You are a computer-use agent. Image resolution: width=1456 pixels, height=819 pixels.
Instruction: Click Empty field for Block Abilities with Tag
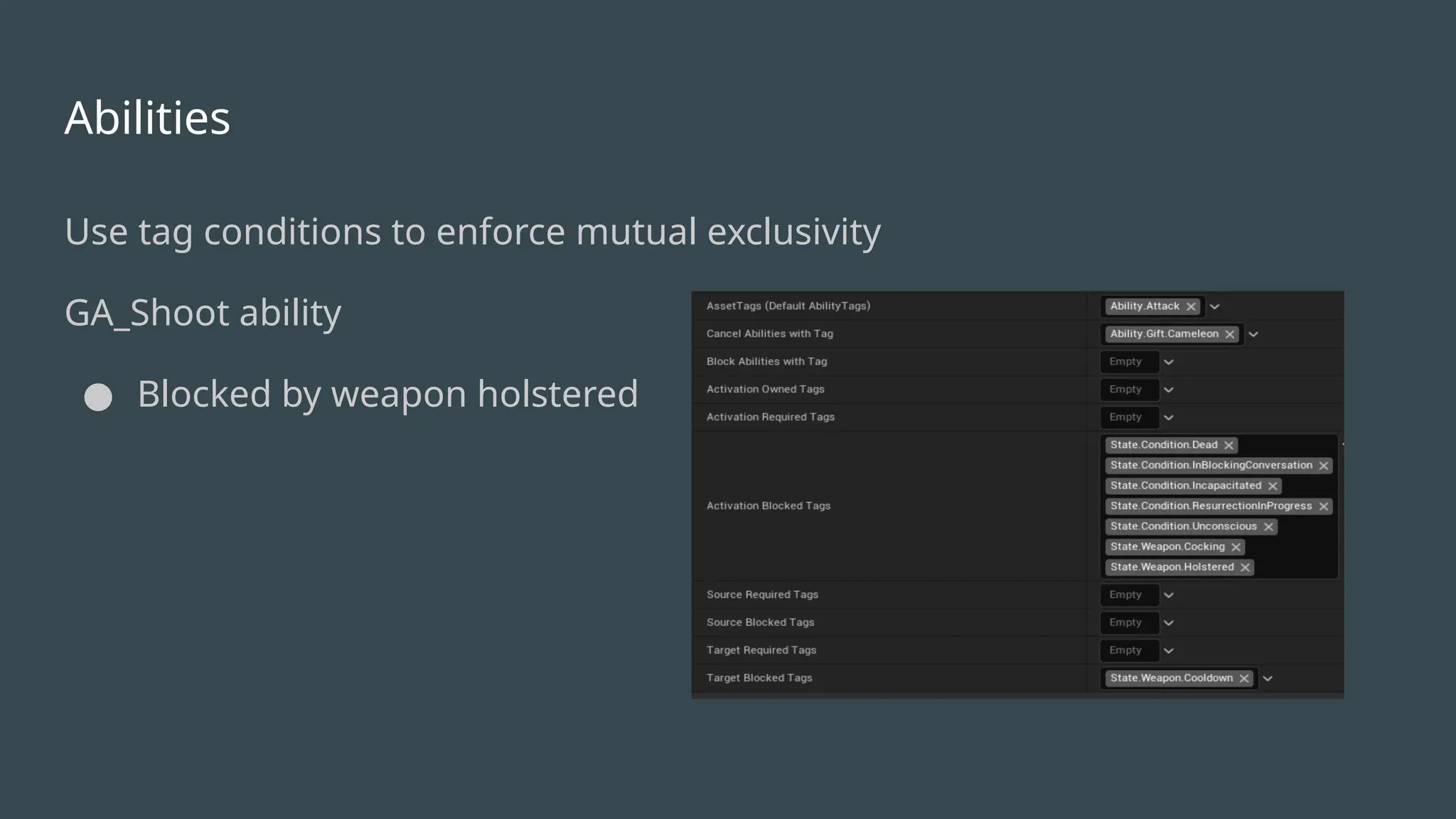[1129, 362]
